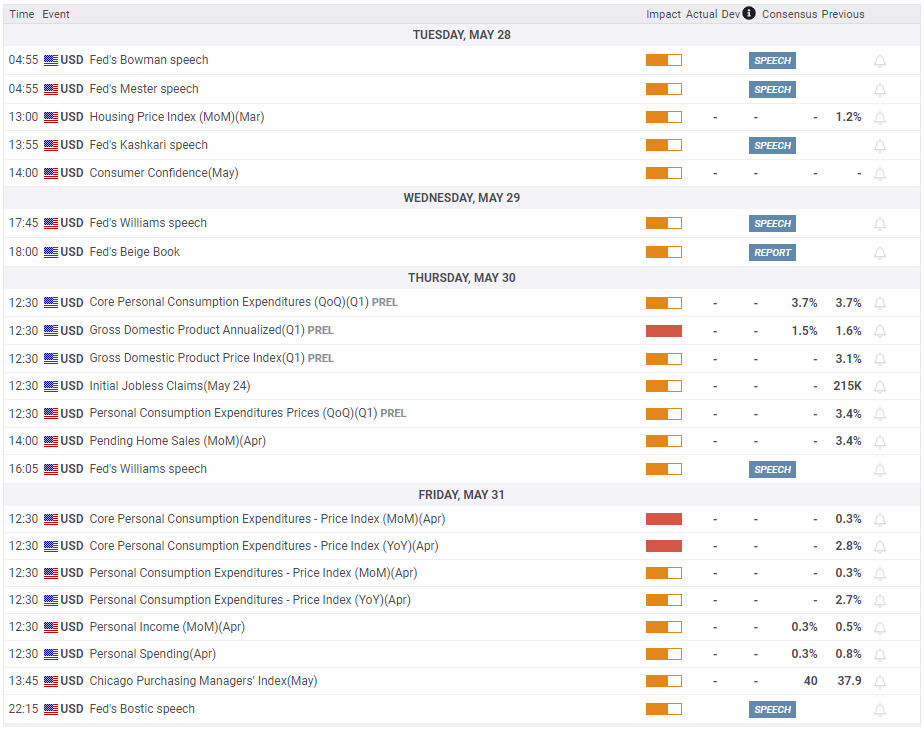Open the Dev info icon in header
Image resolution: width=924 pixels, height=730 pixels.
(x=748, y=13)
